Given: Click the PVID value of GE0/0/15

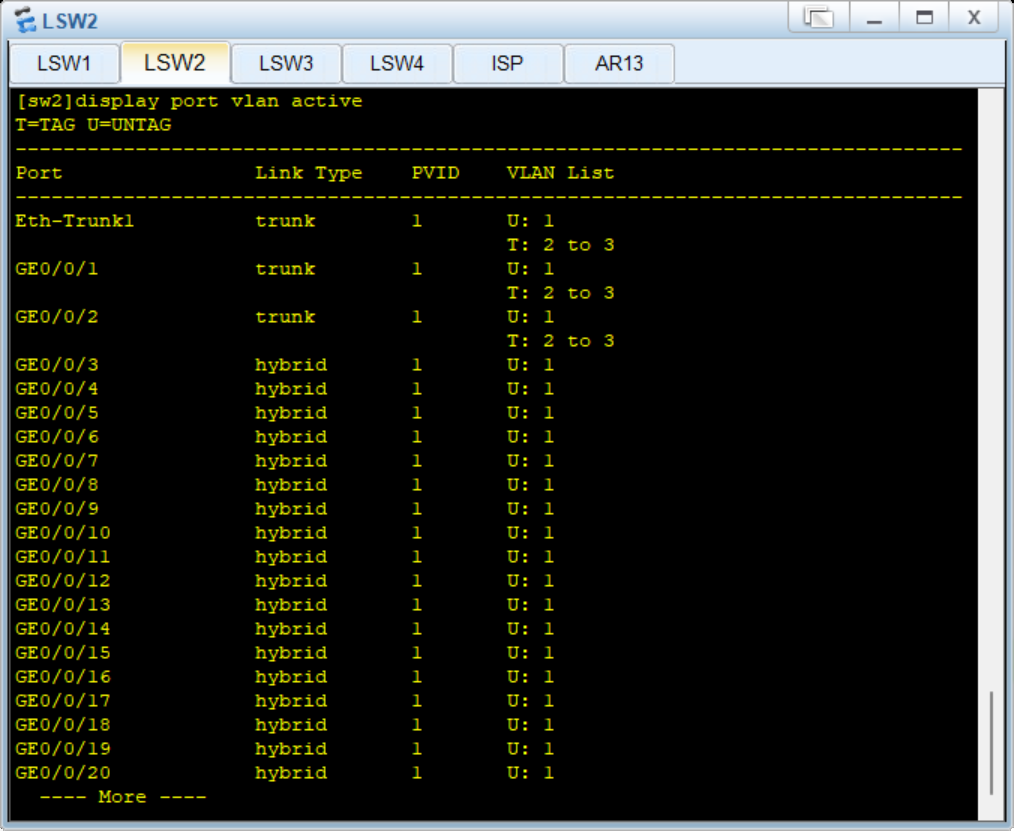Looking at the screenshot, I should click(x=417, y=653).
